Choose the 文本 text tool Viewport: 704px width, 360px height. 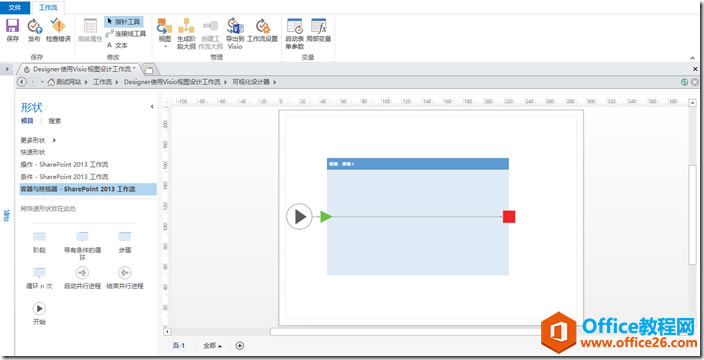(x=117, y=45)
